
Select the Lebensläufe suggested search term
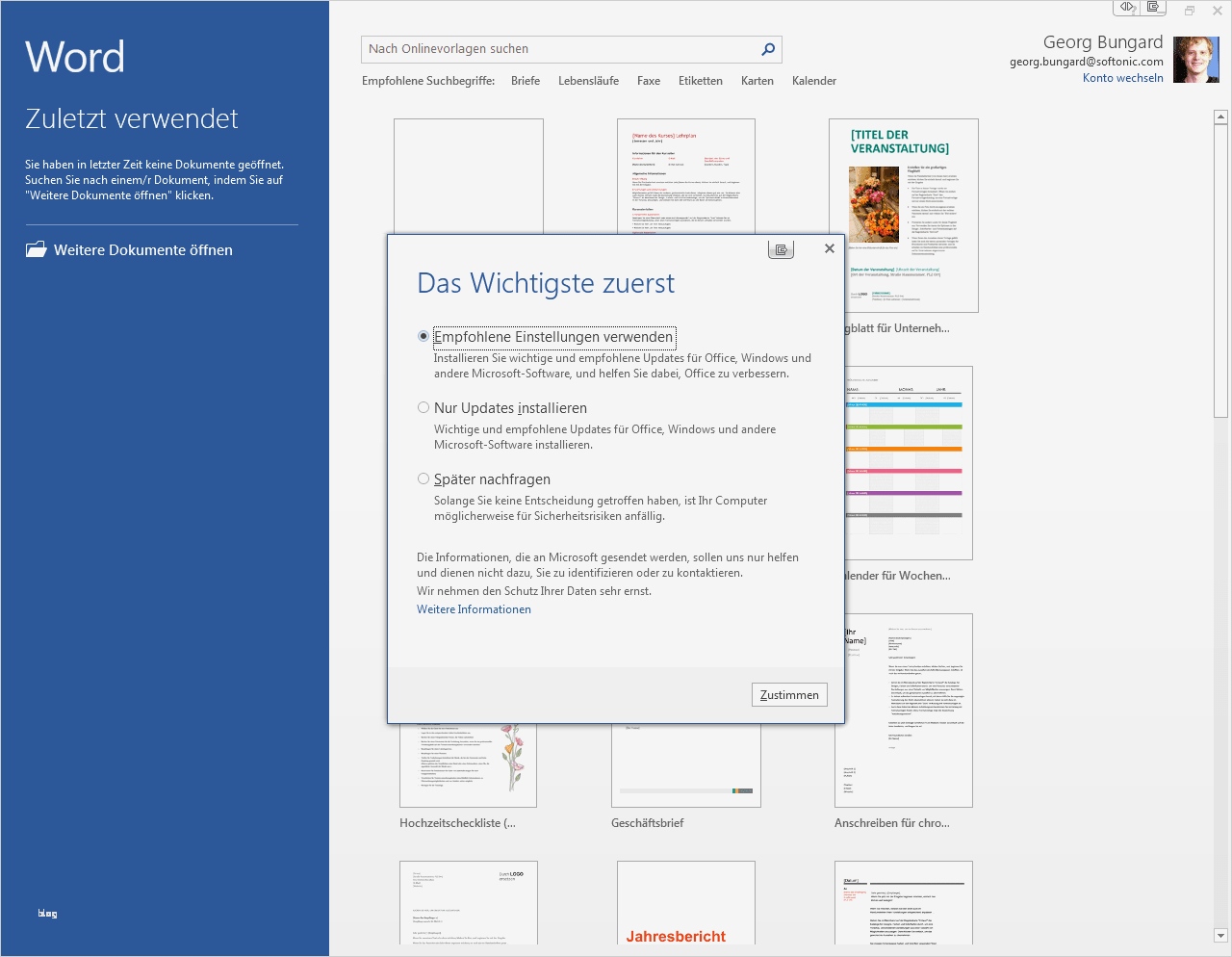tap(588, 81)
